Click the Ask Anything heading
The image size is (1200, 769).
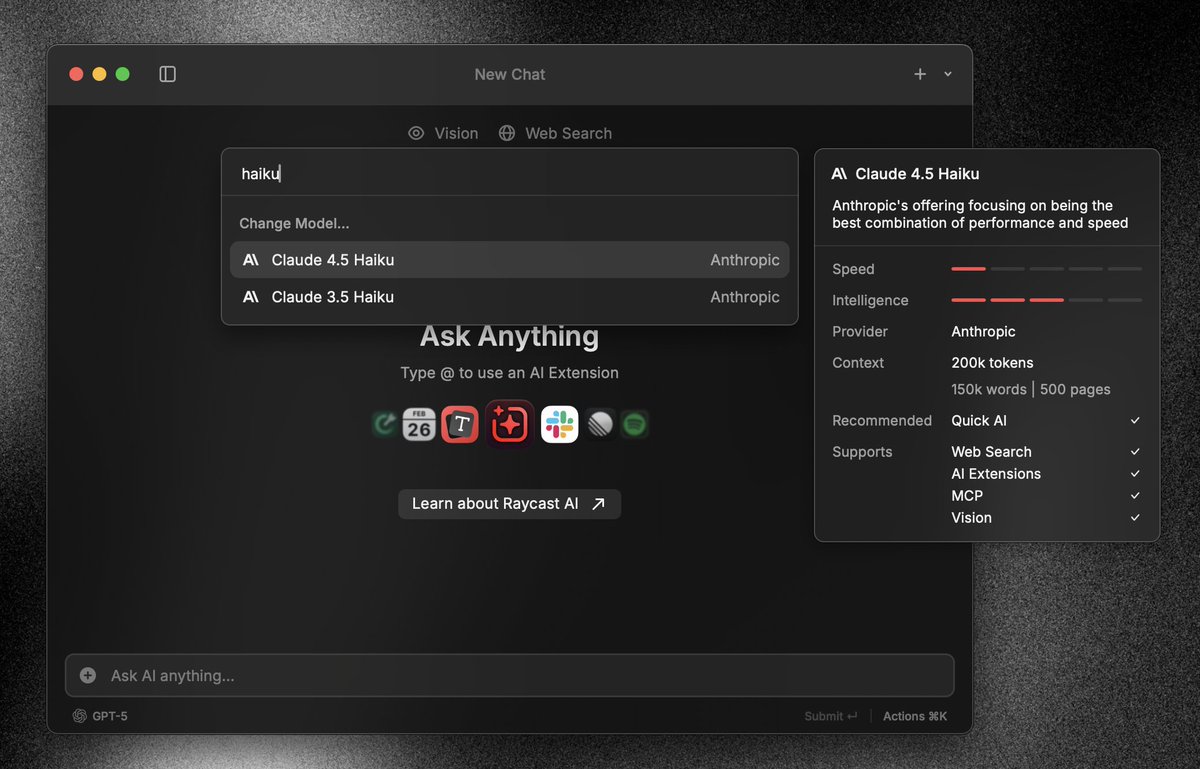coord(510,336)
